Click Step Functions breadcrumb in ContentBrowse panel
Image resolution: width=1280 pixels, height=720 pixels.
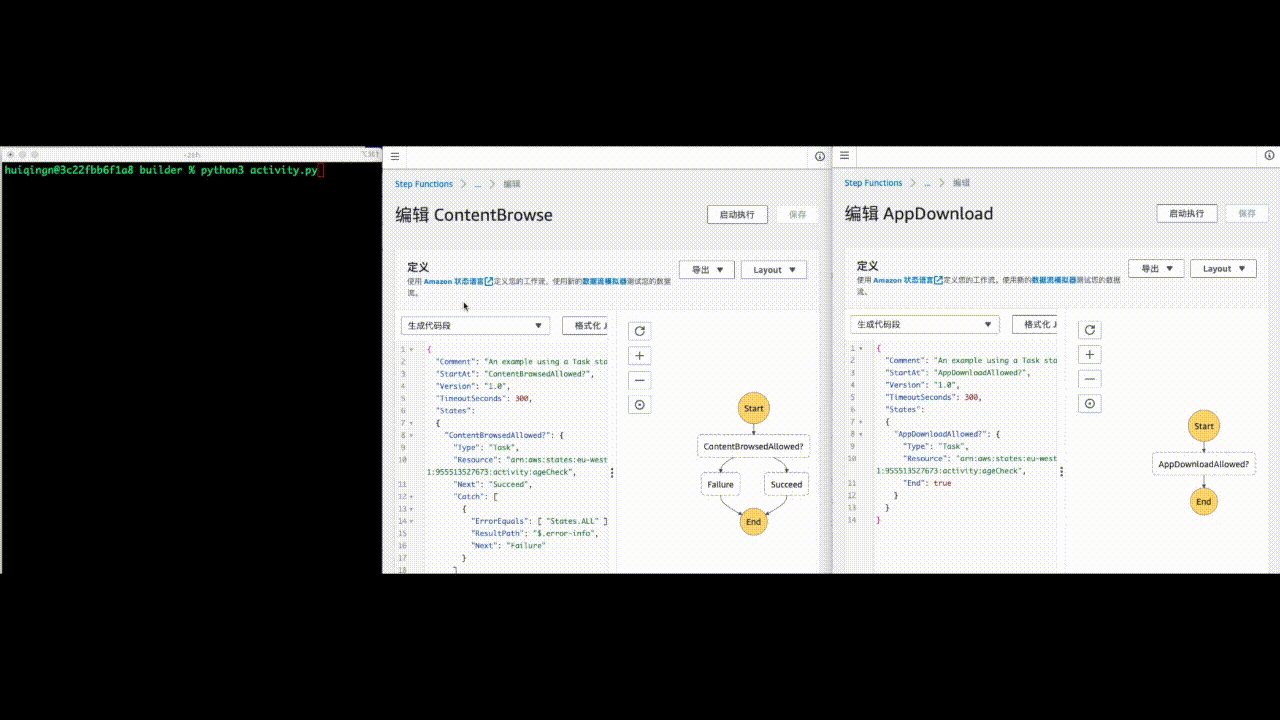pos(424,184)
